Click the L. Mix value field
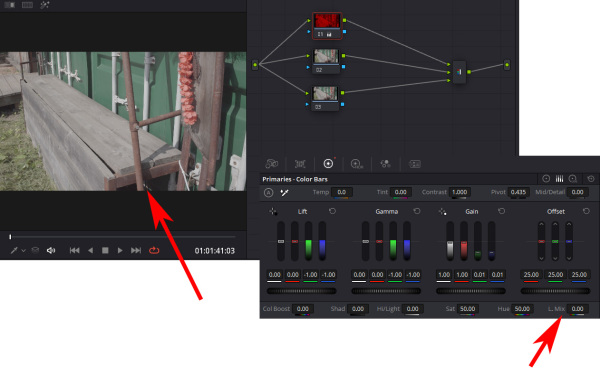Image resolution: width=600 pixels, height=376 pixels. 577,309
